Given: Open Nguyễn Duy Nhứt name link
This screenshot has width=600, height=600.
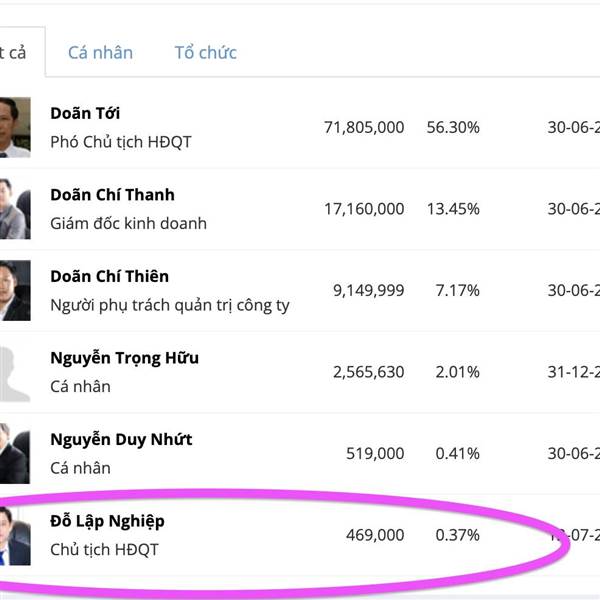Looking at the screenshot, I should click(121, 439).
